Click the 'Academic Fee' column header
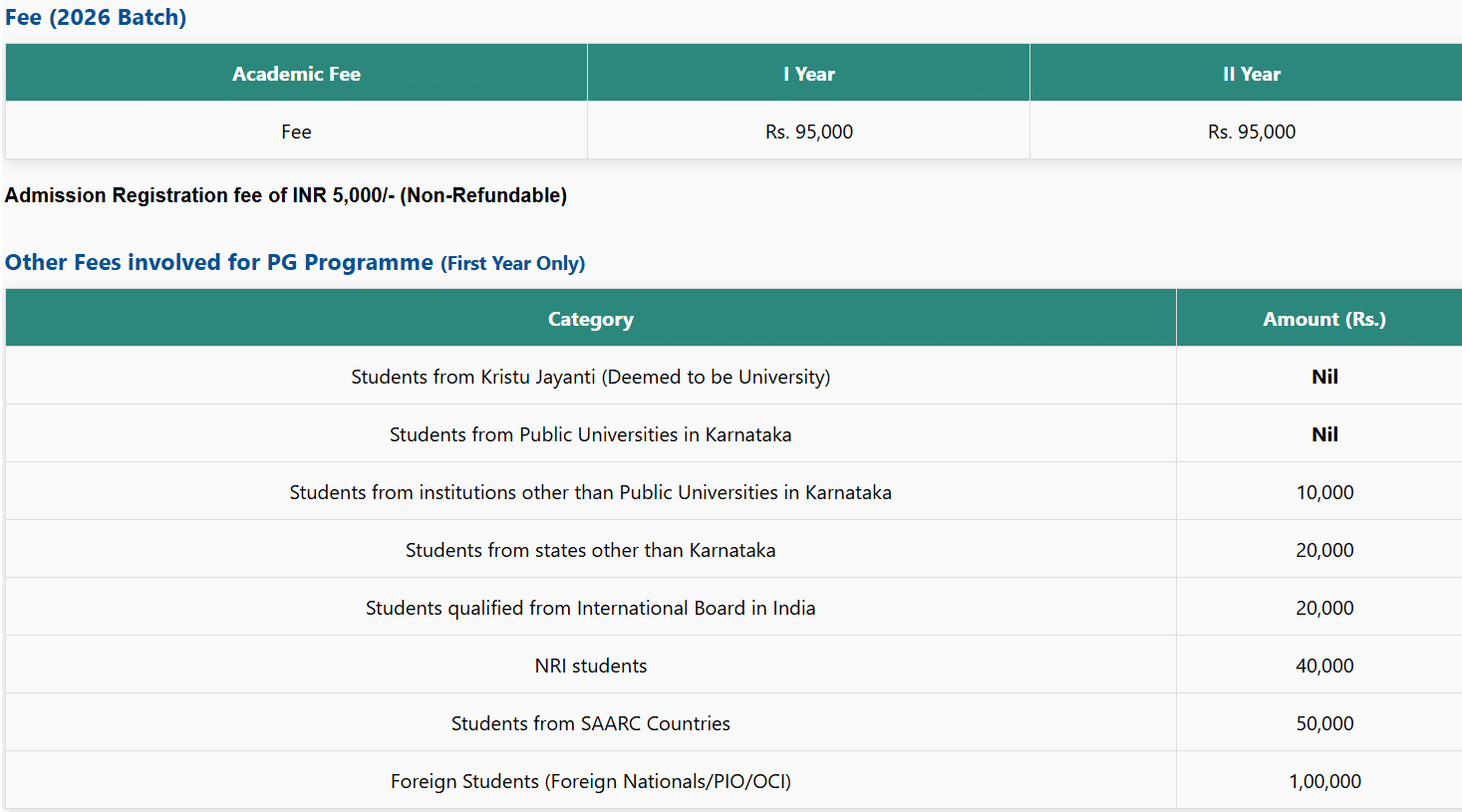This screenshot has height=812, width=1462. (x=296, y=74)
